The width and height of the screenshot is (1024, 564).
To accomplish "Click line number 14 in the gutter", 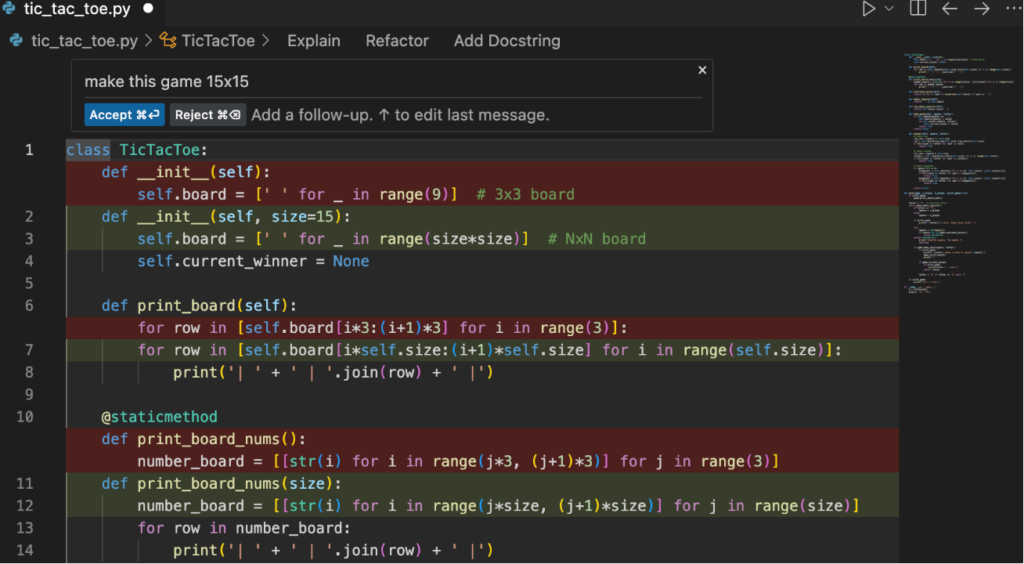I will (25, 550).
